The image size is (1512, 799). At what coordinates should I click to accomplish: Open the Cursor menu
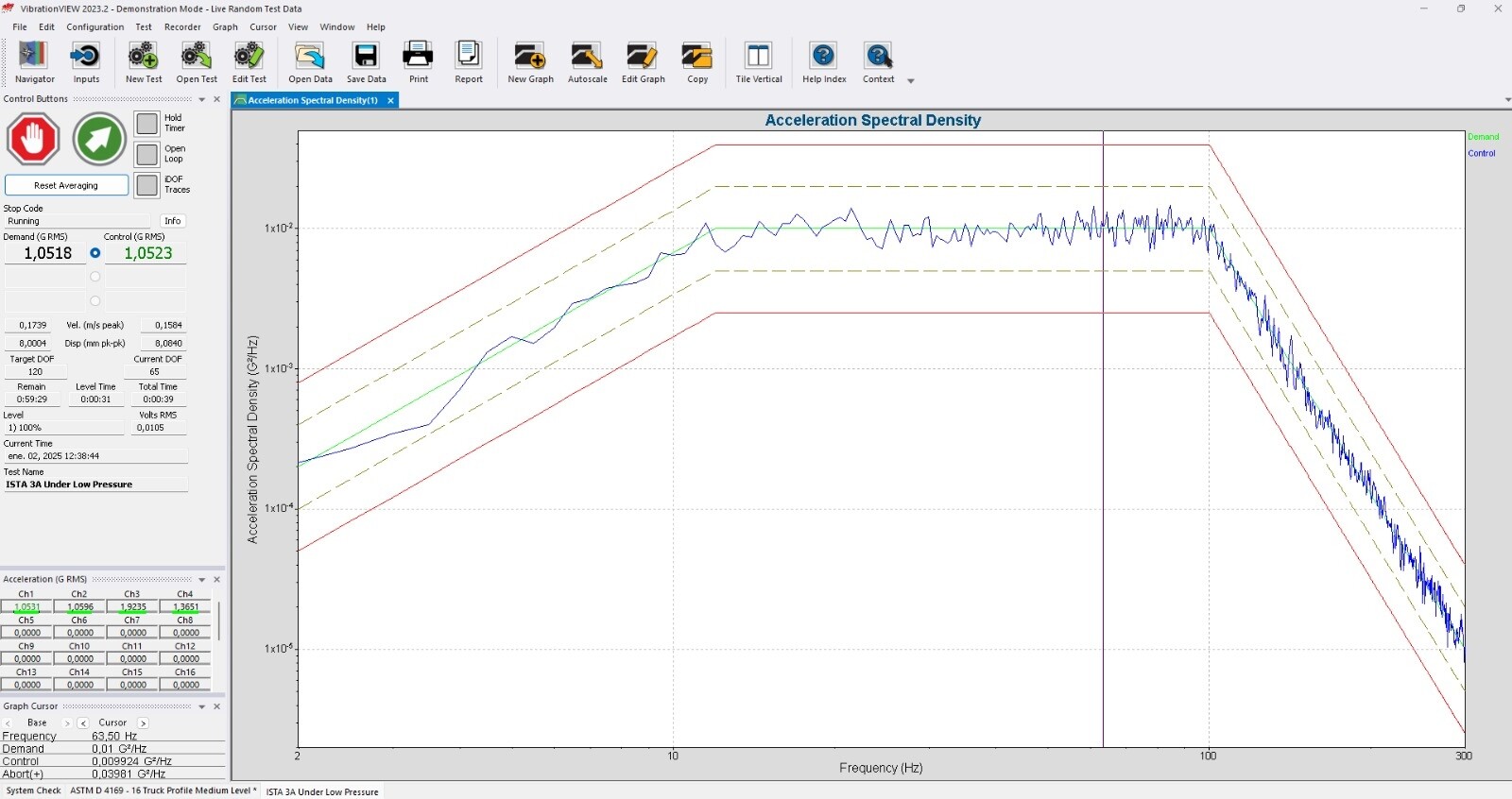click(263, 27)
